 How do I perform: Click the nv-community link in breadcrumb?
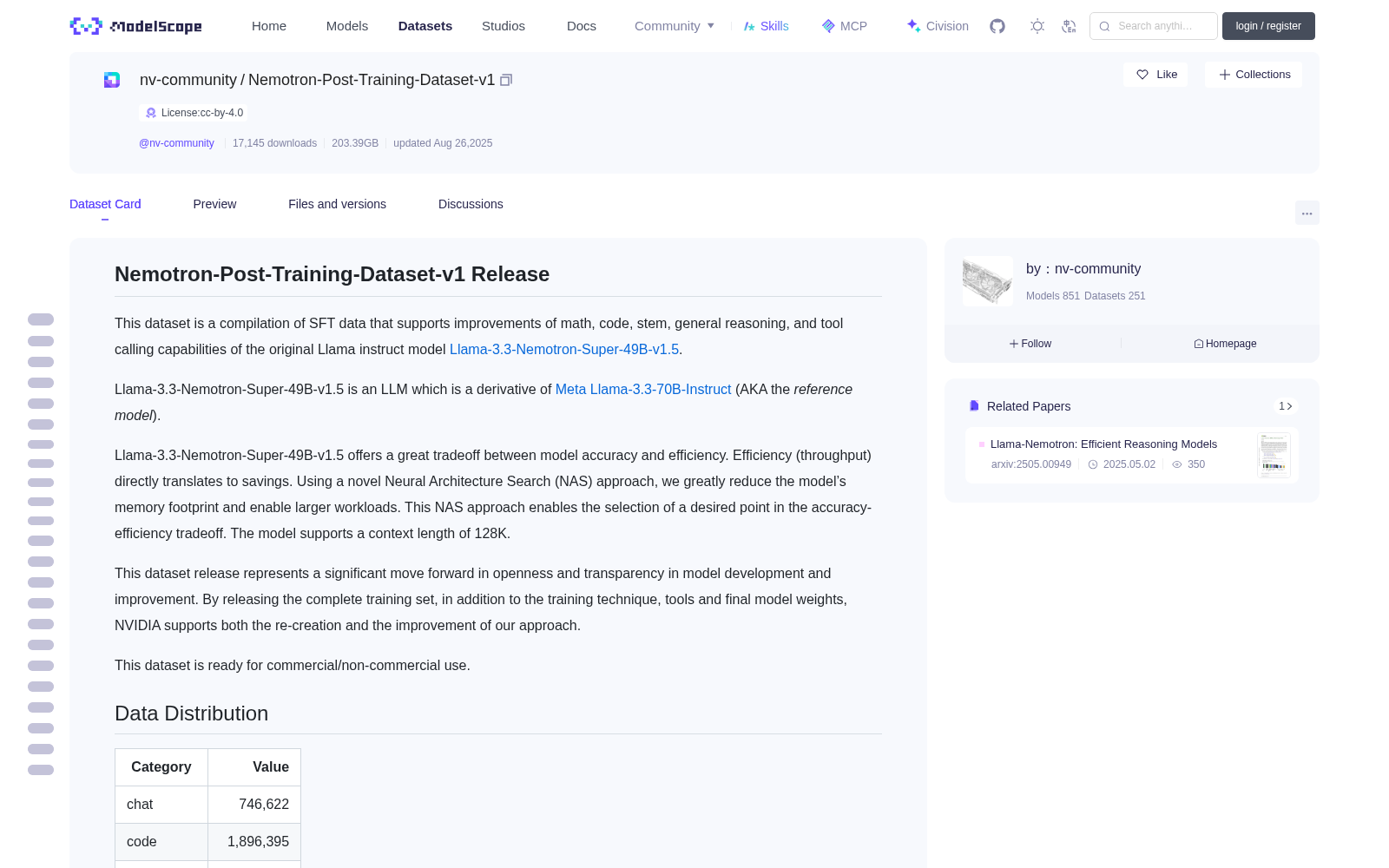click(188, 80)
